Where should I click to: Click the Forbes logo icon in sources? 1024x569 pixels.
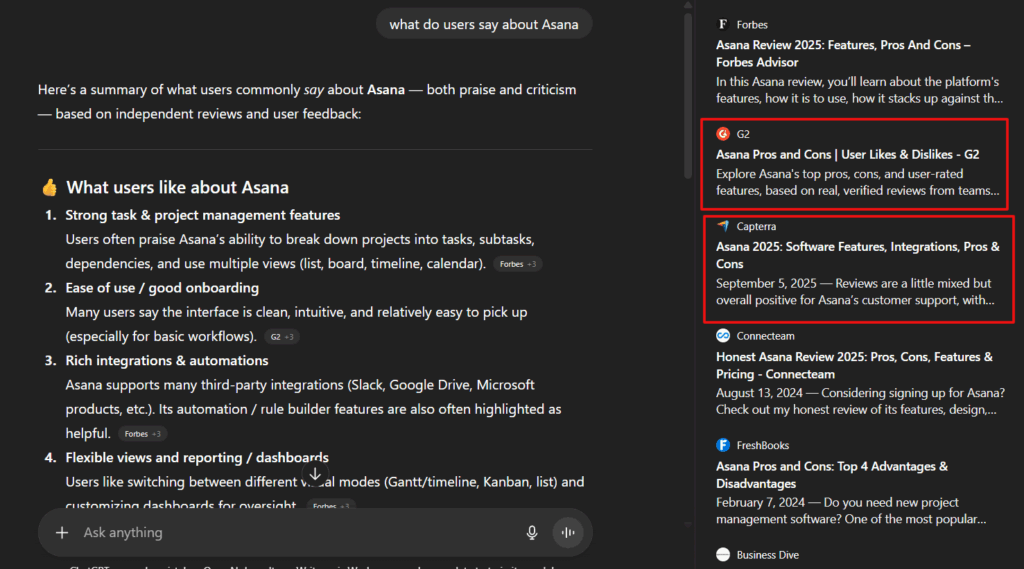coord(723,24)
